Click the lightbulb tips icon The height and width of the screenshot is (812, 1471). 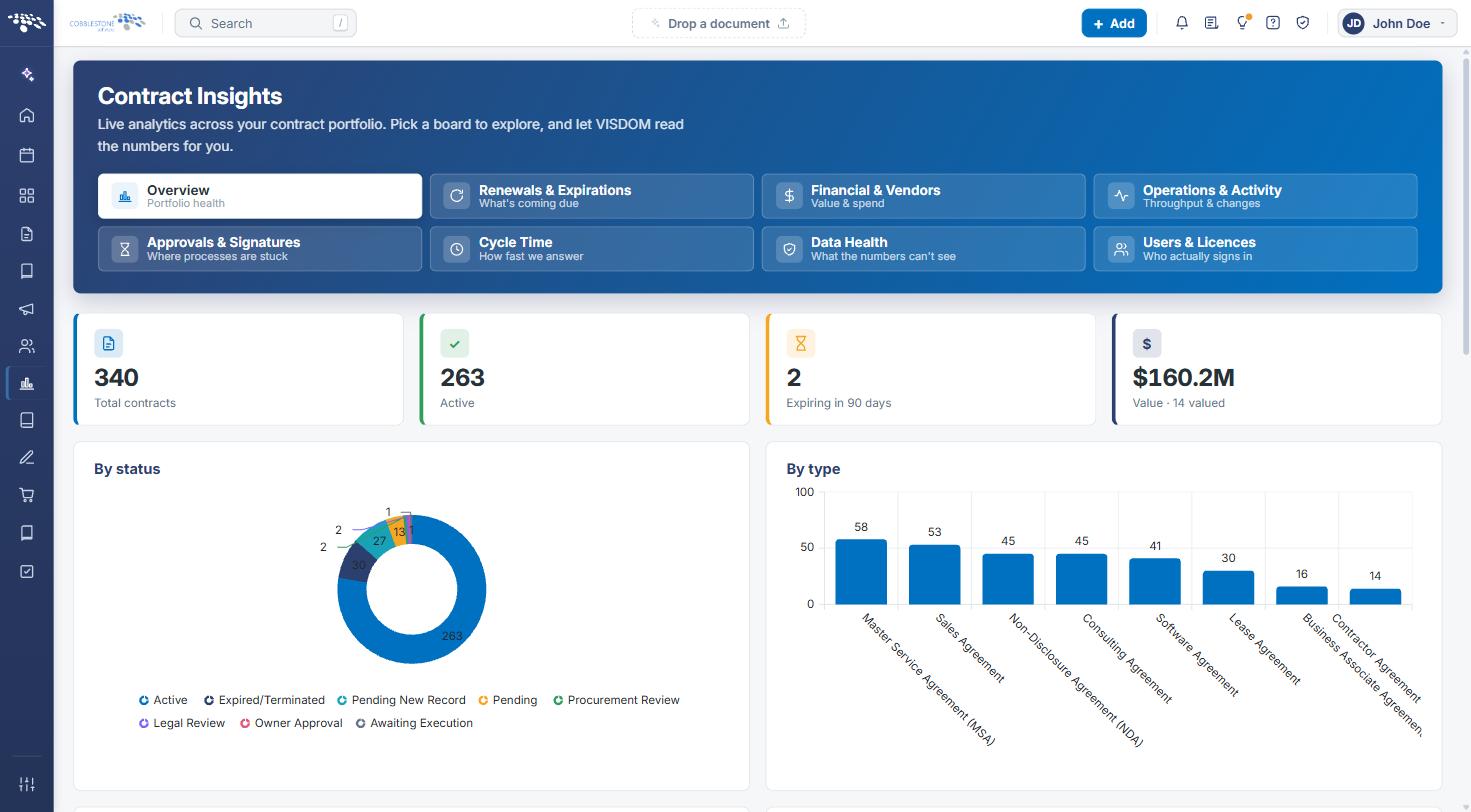pyautogui.click(x=1242, y=23)
